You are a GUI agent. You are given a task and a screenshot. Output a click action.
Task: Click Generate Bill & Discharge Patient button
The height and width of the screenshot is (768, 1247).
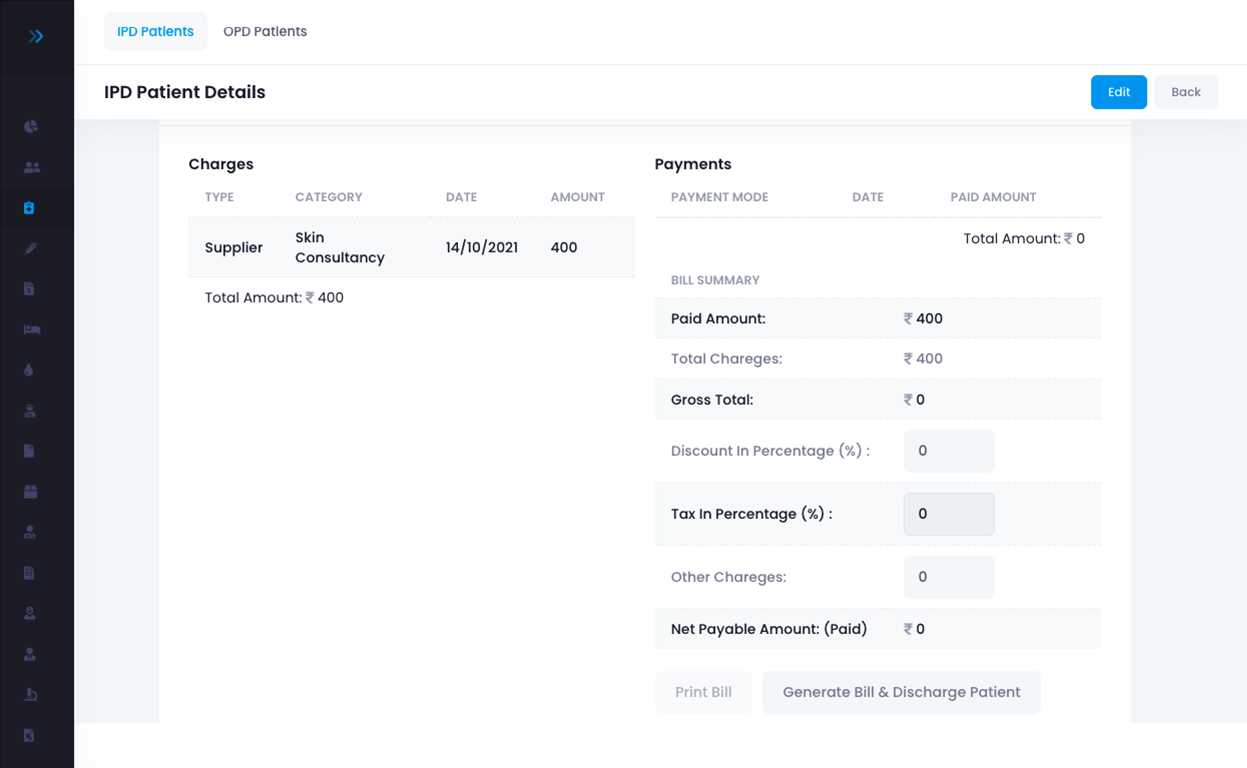coord(901,692)
